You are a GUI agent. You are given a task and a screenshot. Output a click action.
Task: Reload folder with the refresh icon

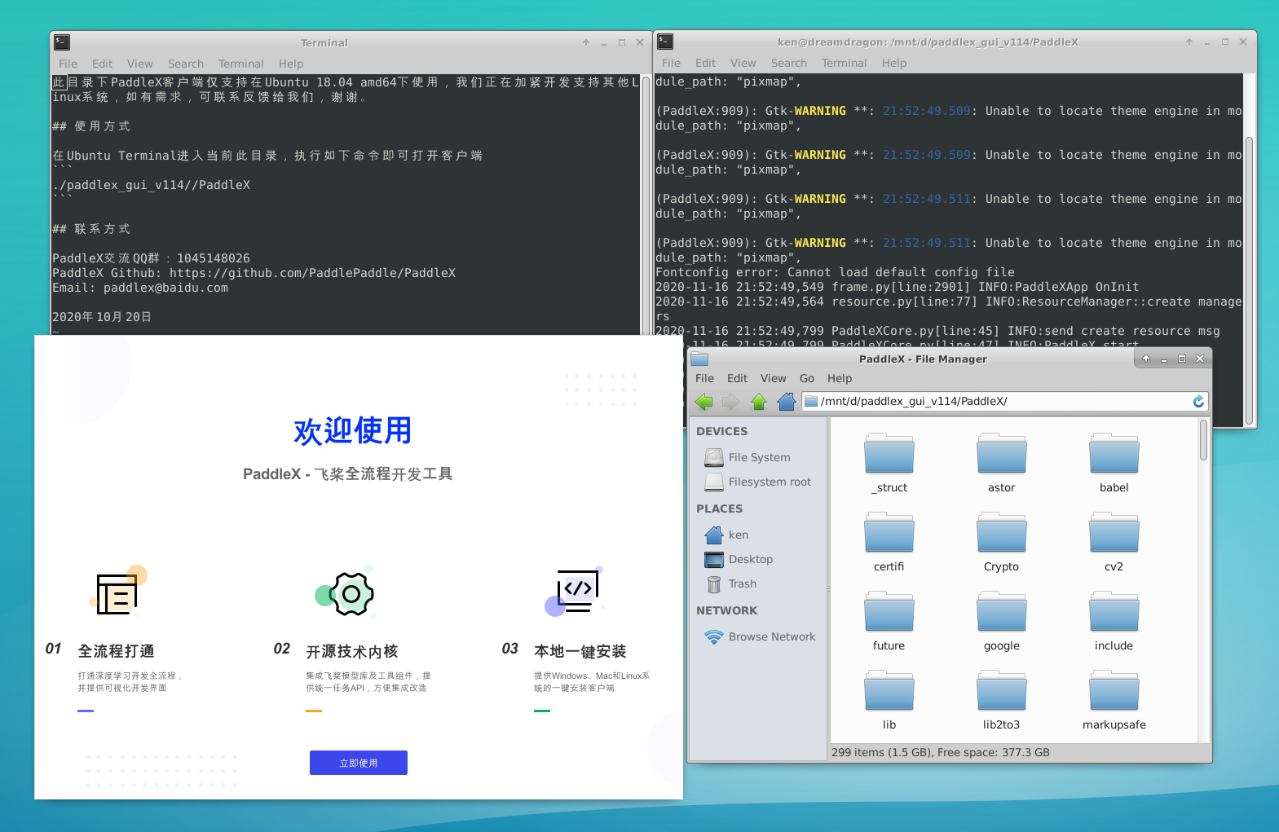1198,401
